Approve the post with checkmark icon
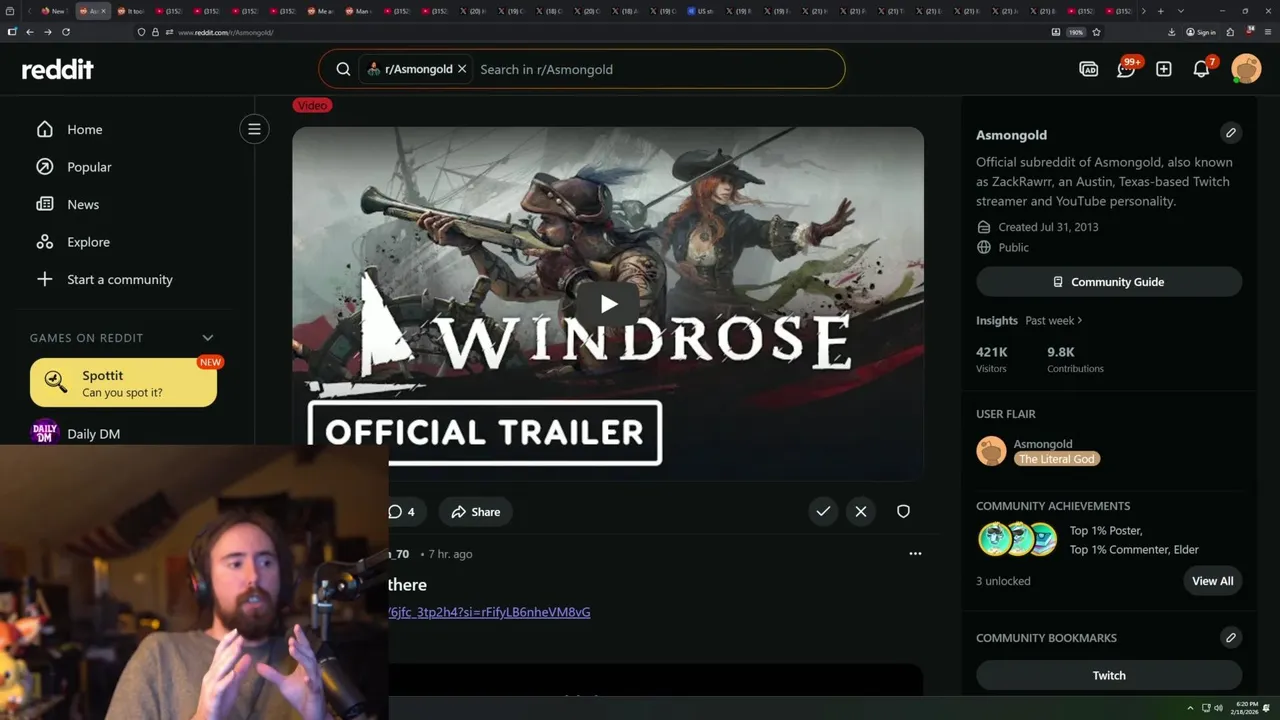The image size is (1280, 720). (823, 511)
